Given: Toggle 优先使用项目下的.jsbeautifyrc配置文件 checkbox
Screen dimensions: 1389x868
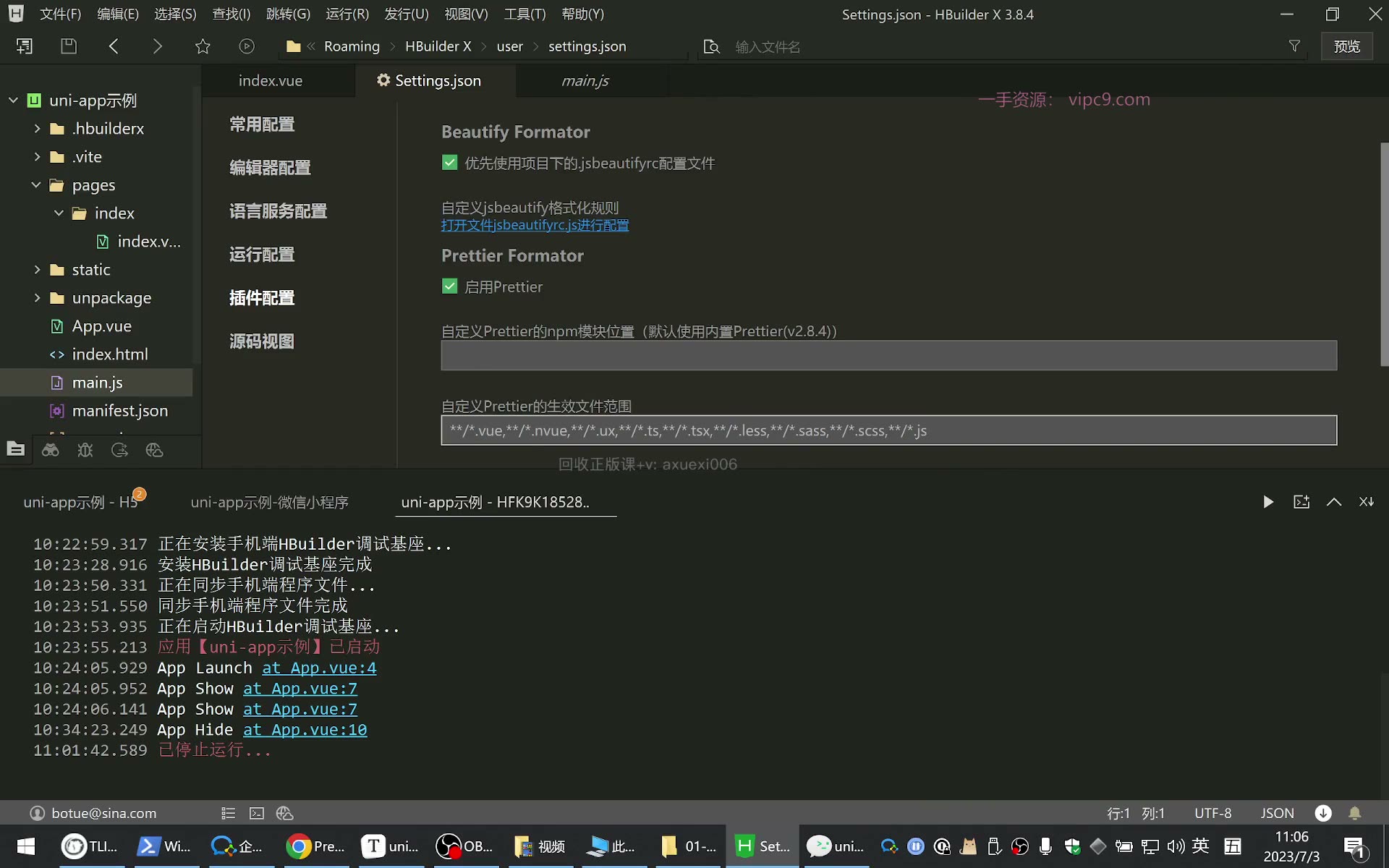Looking at the screenshot, I should (x=449, y=163).
